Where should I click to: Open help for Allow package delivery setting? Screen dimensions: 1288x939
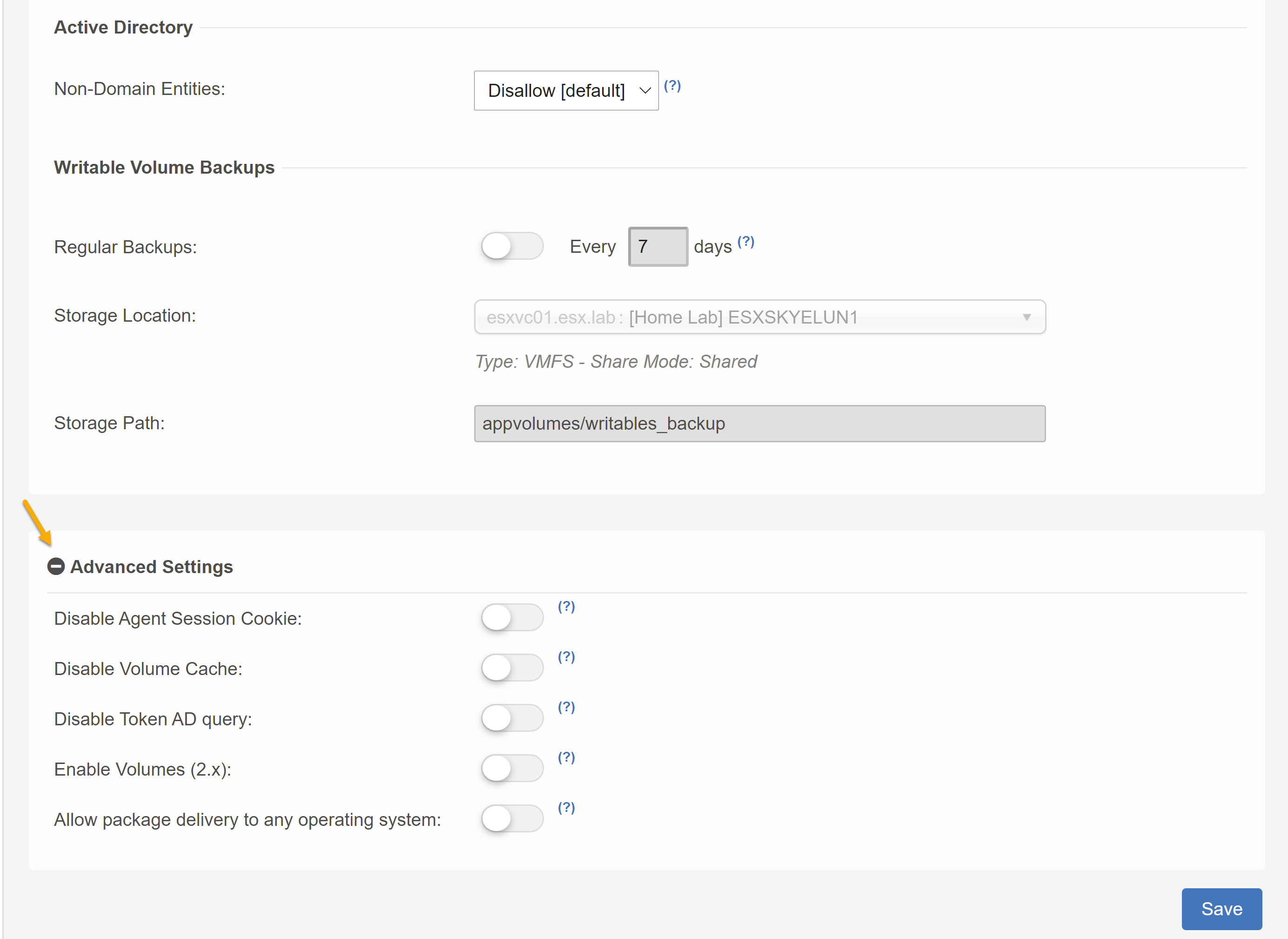click(566, 808)
